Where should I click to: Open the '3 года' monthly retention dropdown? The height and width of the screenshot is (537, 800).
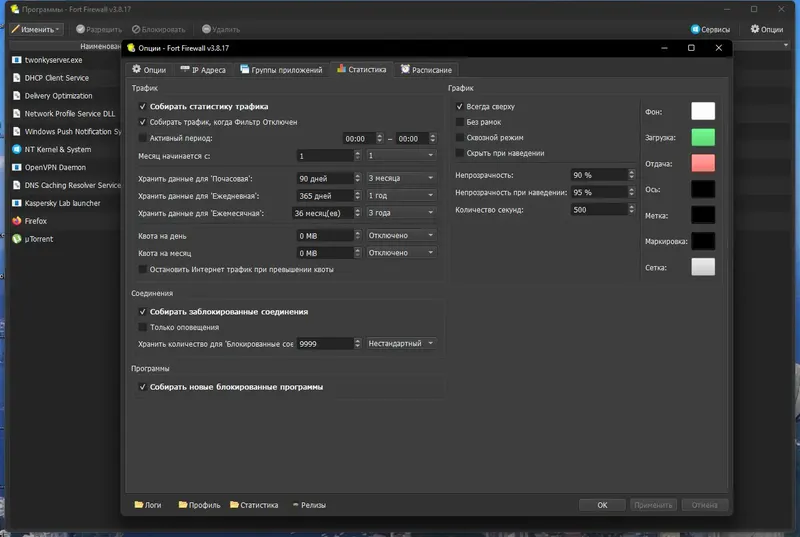401,213
